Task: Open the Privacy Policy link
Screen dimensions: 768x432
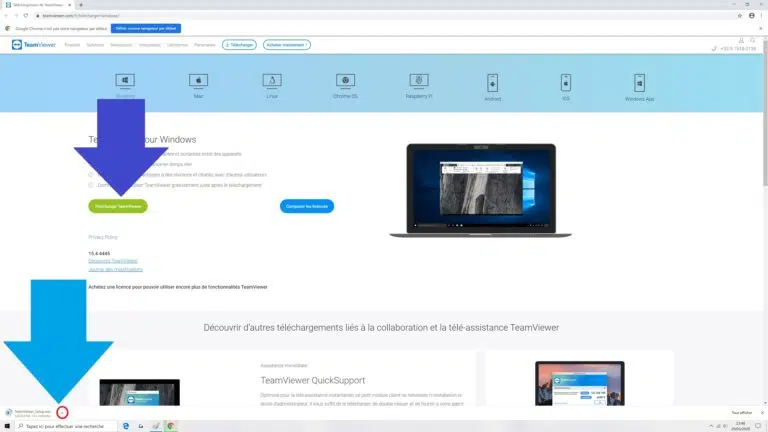Action: (x=103, y=237)
